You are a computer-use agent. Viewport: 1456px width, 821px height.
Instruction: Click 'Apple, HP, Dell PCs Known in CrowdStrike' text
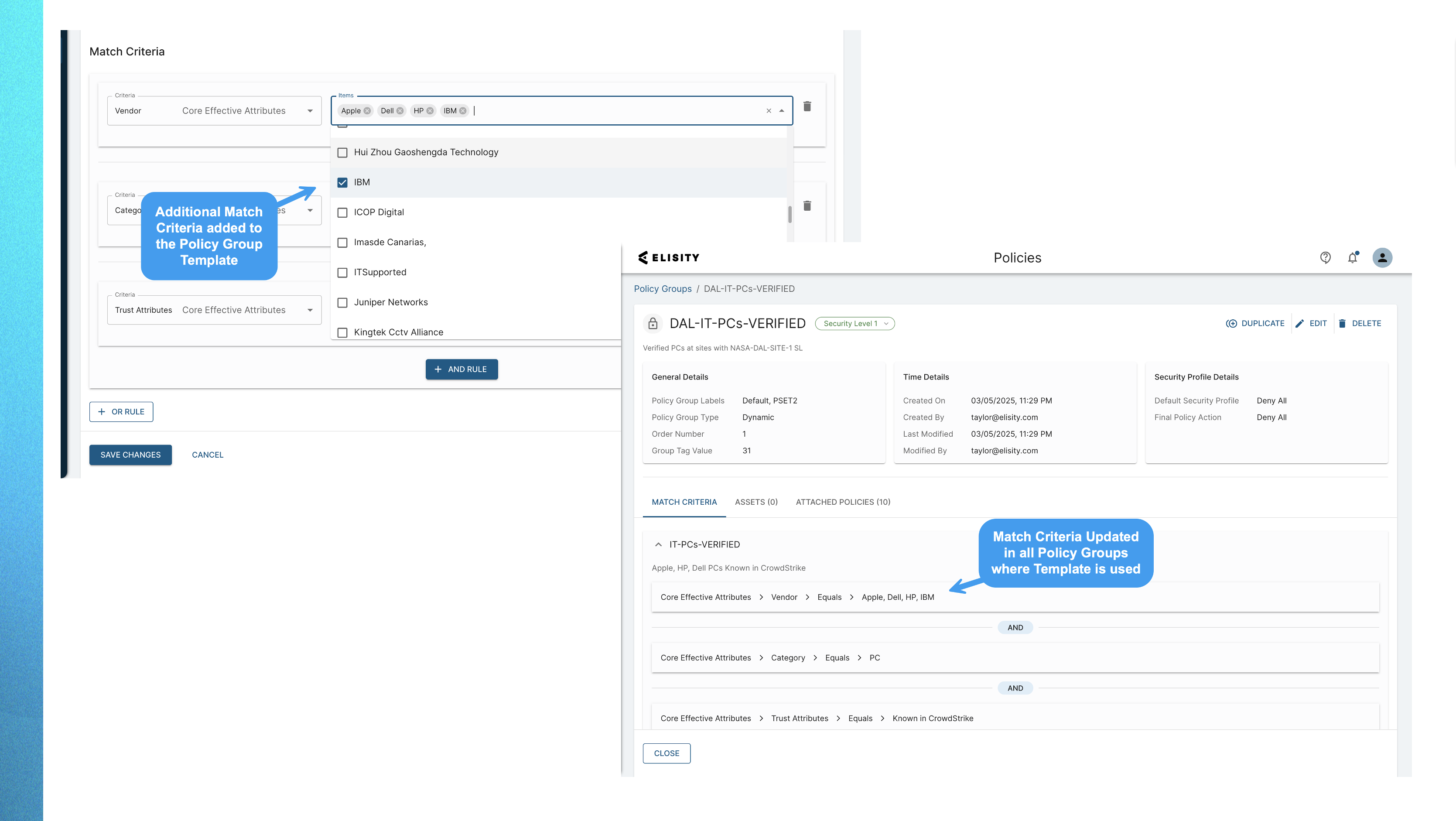point(728,568)
